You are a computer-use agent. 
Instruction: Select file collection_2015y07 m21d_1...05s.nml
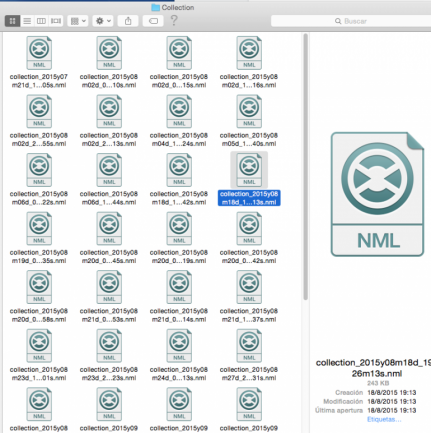pyautogui.click(x=39, y=53)
